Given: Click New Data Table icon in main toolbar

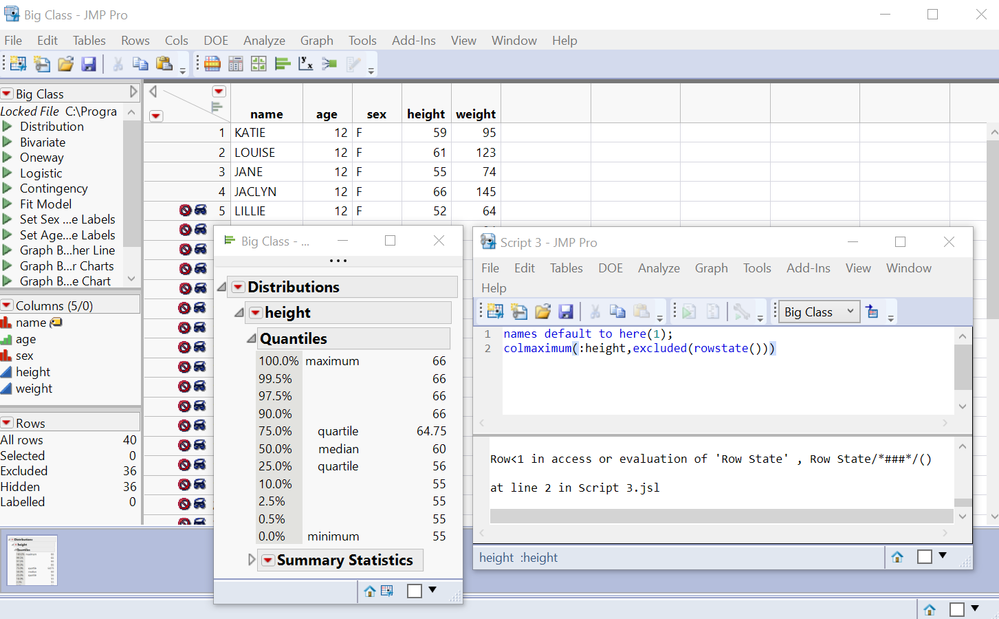Looking at the screenshot, I should pos(18,64).
